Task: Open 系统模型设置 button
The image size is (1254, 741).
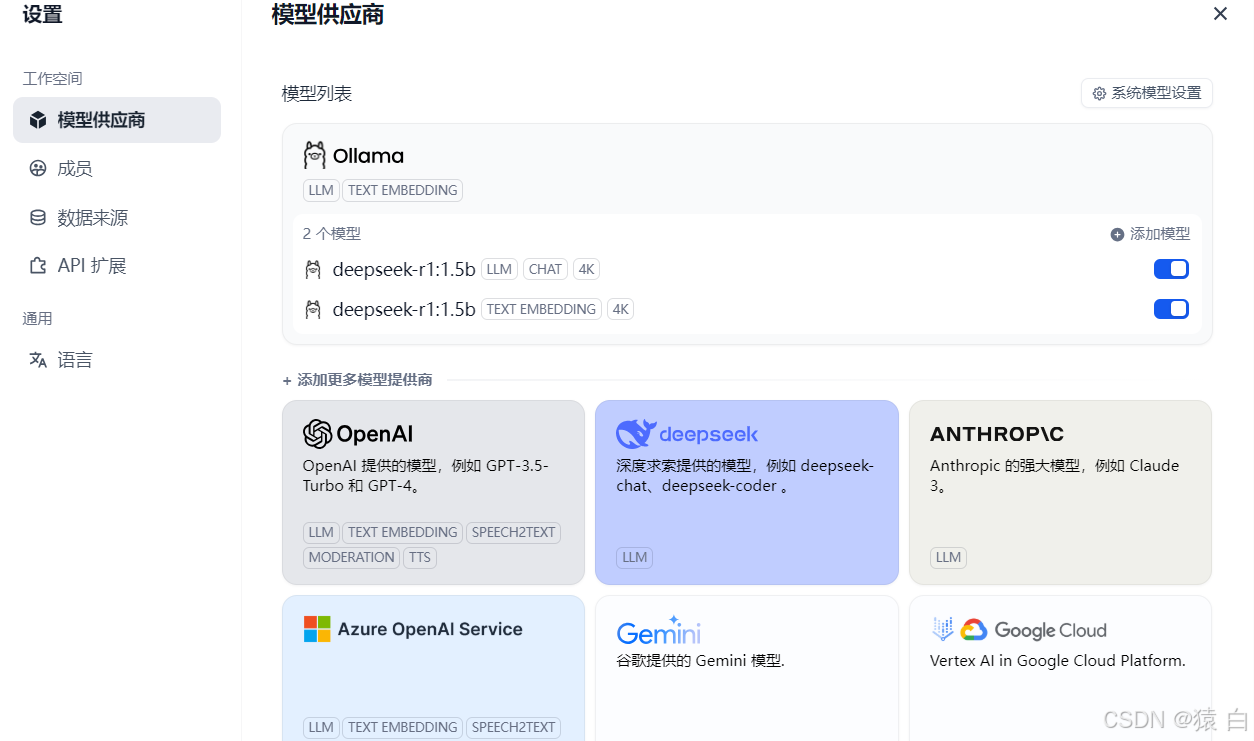Action: 1147,93
